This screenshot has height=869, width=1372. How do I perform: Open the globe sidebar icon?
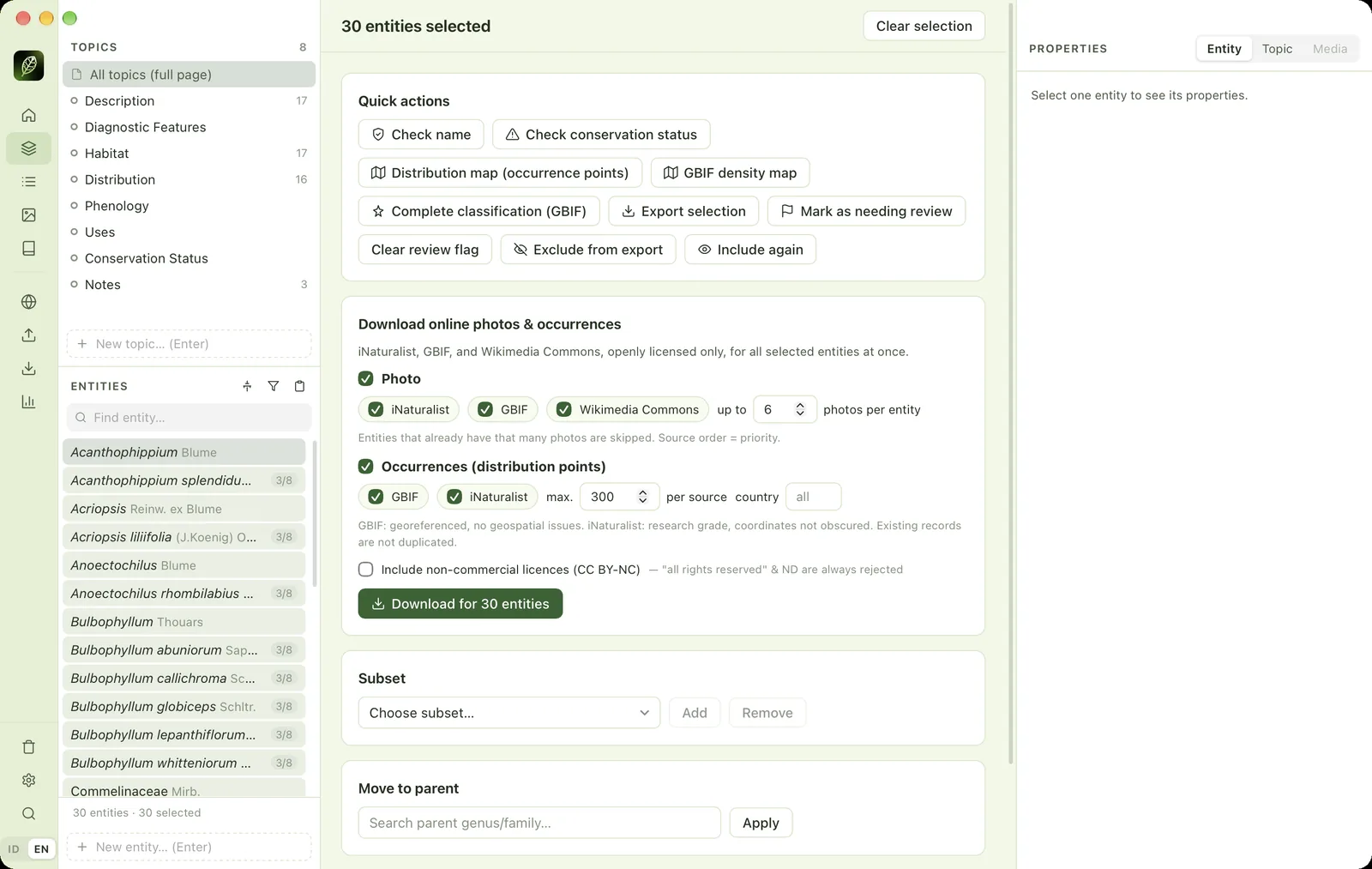click(x=28, y=302)
